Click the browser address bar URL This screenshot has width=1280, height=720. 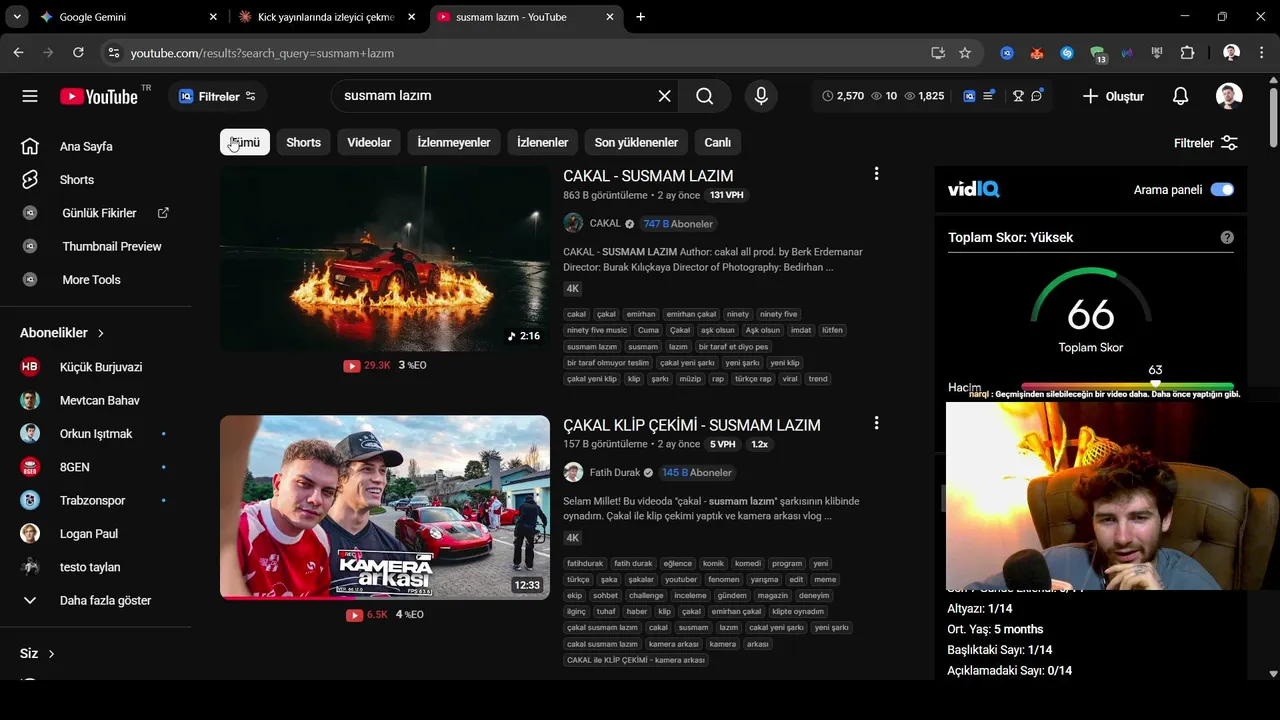pyautogui.click(x=262, y=53)
